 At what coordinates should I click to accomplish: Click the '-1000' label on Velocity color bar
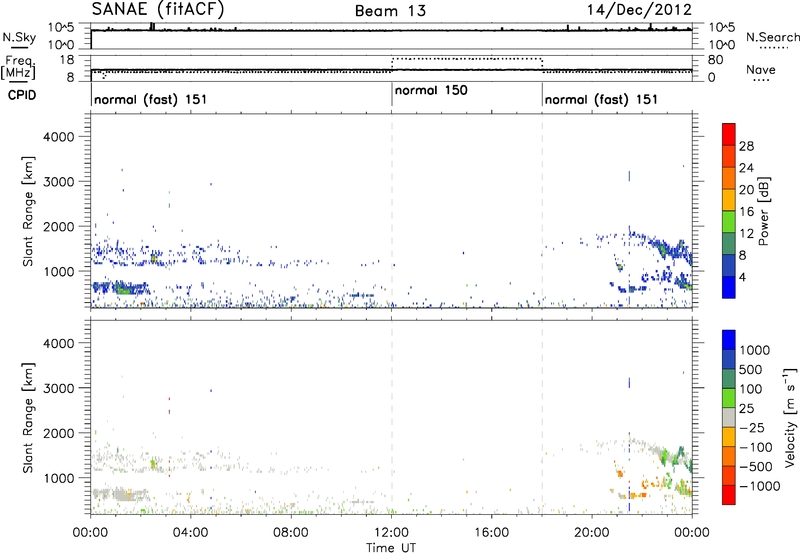coord(760,486)
